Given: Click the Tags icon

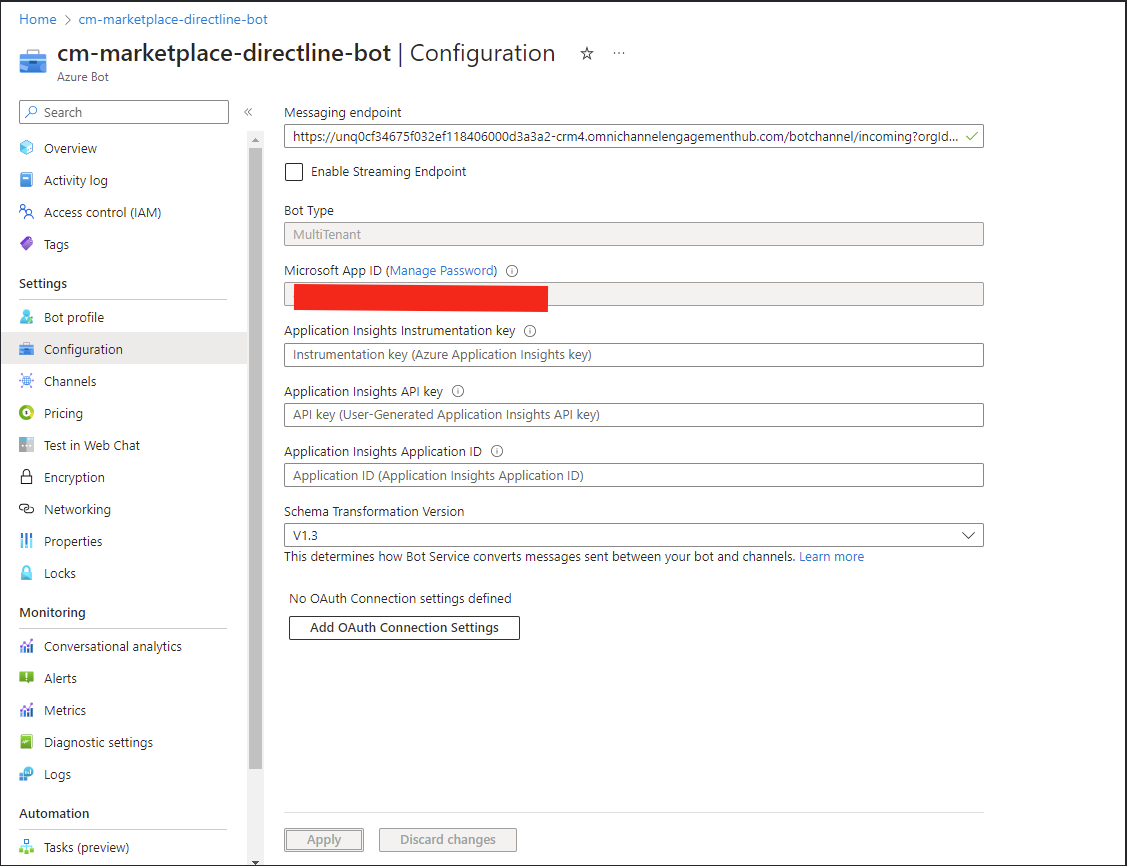Looking at the screenshot, I should point(27,244).
